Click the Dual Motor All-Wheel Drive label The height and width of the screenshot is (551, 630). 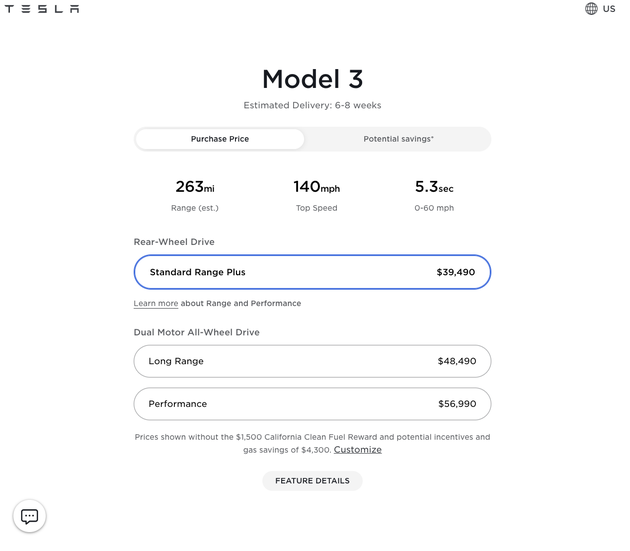click(x=195, y=332)
